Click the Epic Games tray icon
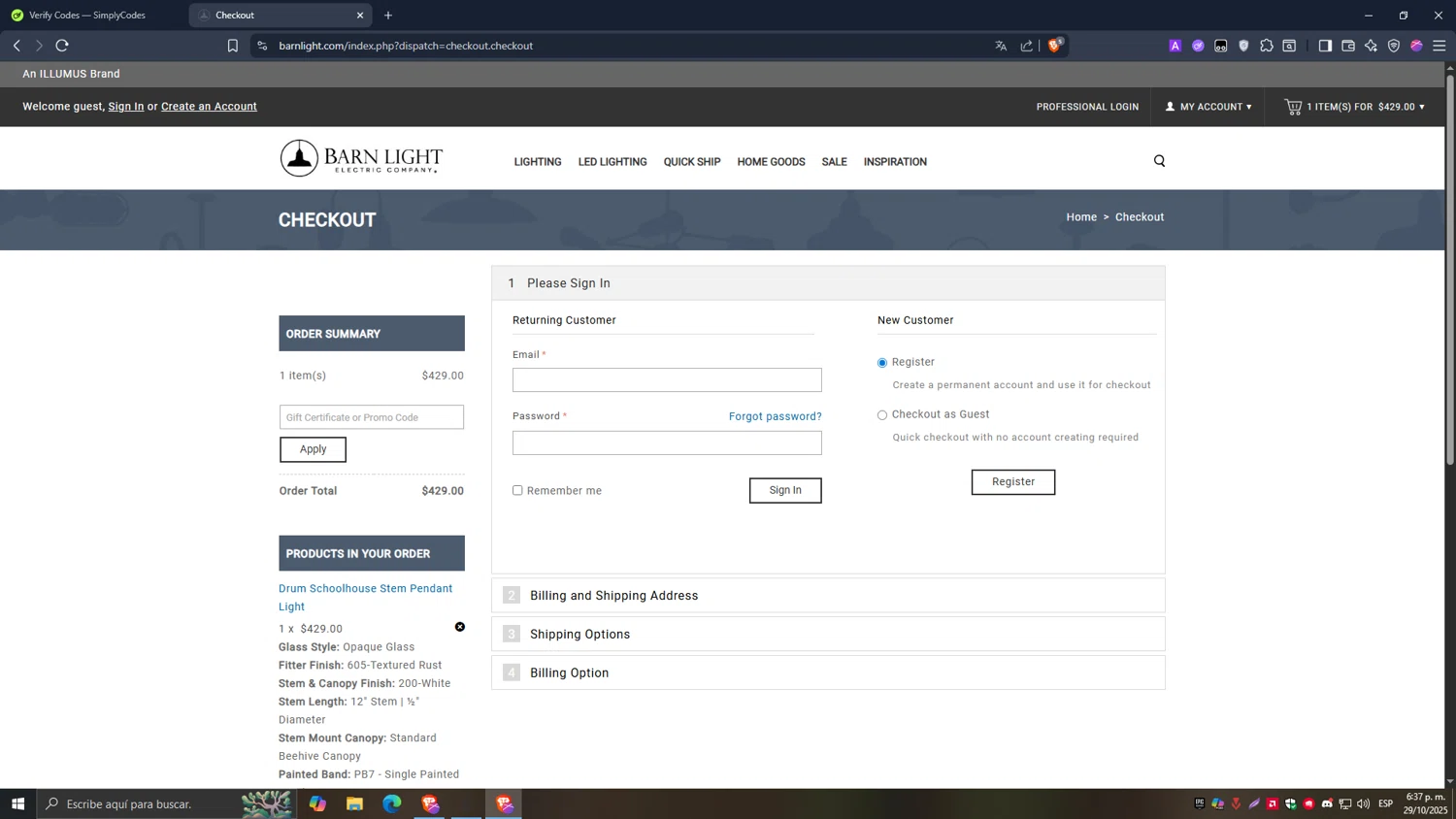The width and height of the screenshot is (1456, 819). point(1200,803)
